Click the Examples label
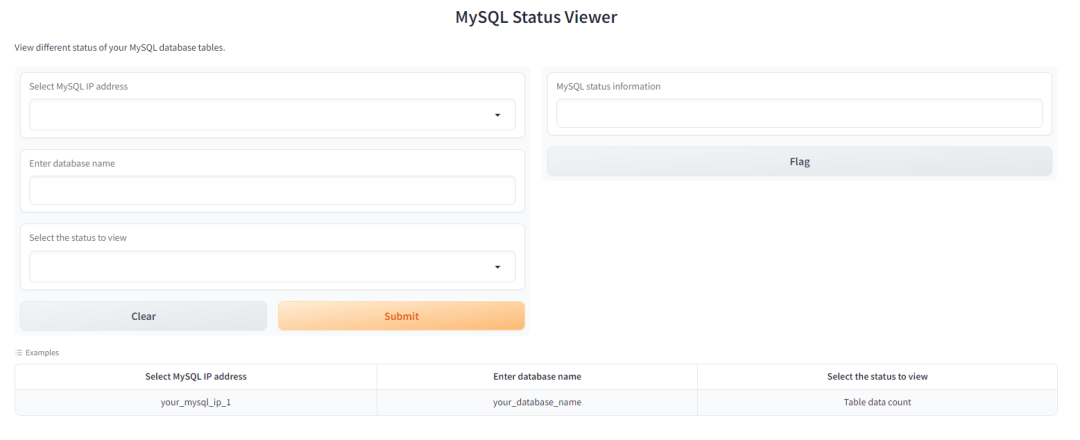This screenshot has width=1080, height=440. [42, 353]
